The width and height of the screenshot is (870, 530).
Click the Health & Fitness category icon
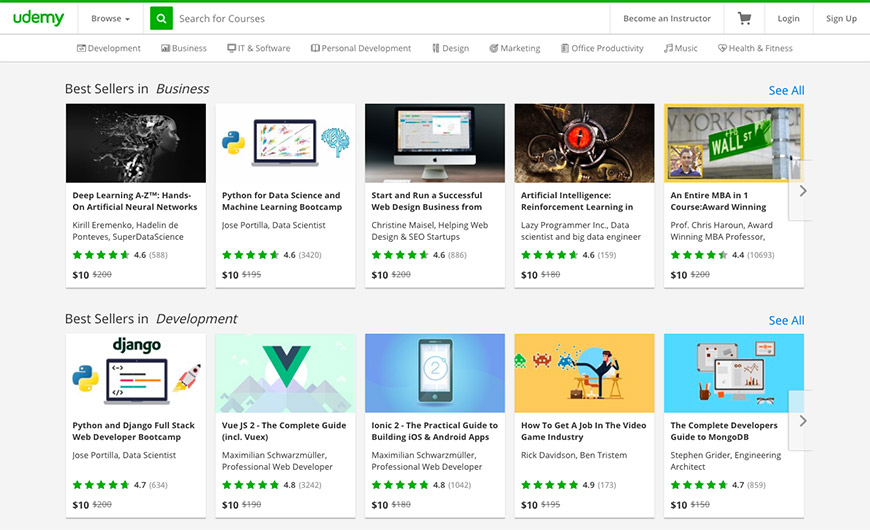point(722,48)
